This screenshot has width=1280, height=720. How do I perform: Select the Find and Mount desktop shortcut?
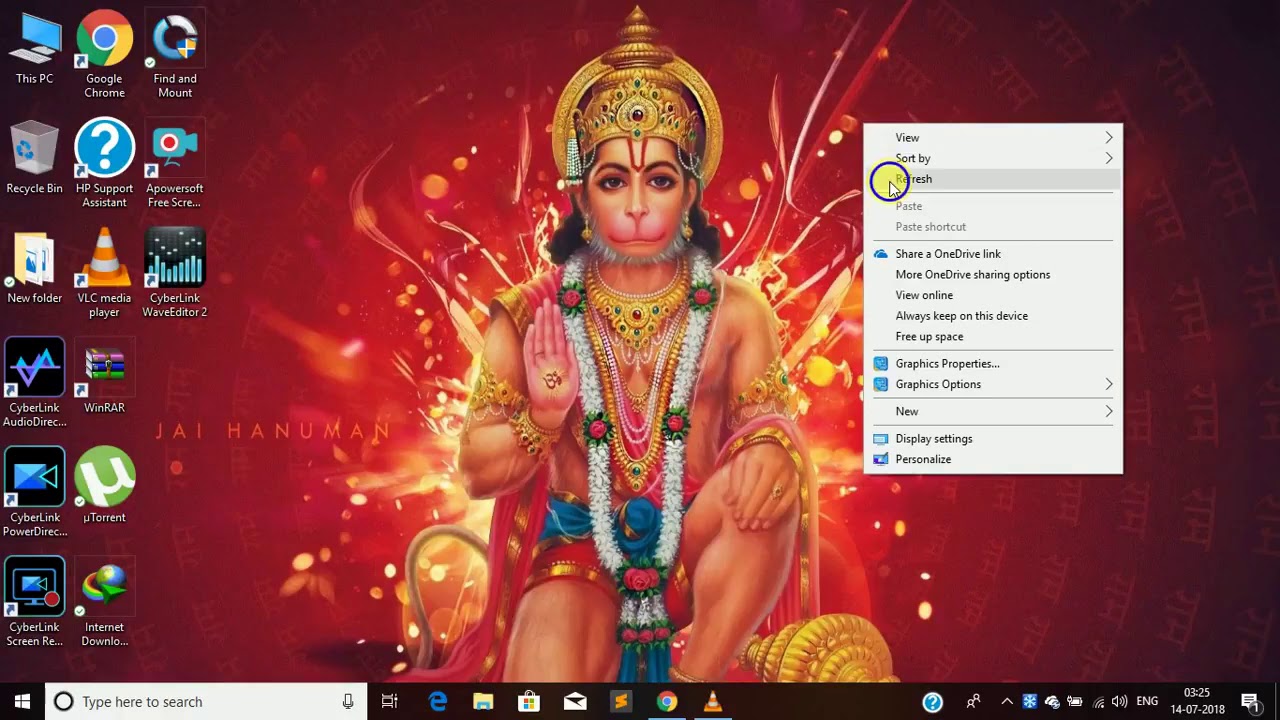[175, 55]
